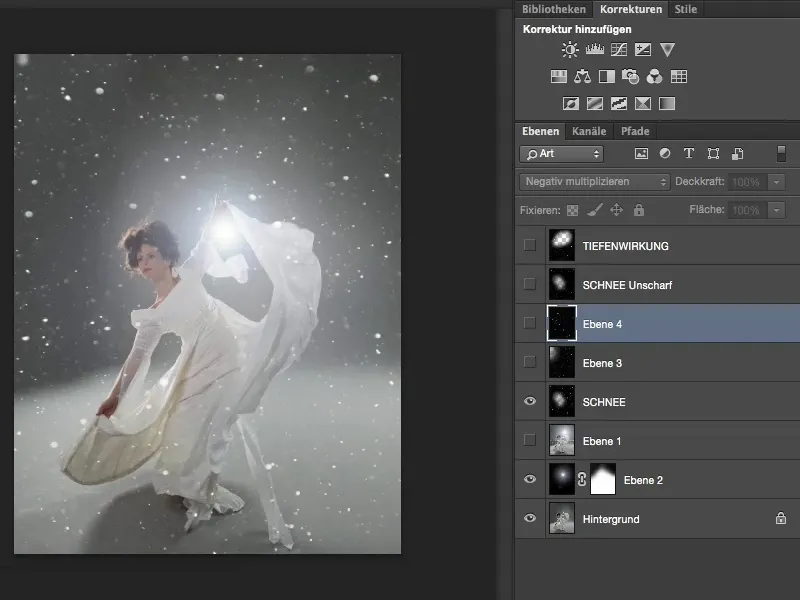
Task: Open the blend mode dropdown Negativ multiplizieren
Action: point(594,182)
